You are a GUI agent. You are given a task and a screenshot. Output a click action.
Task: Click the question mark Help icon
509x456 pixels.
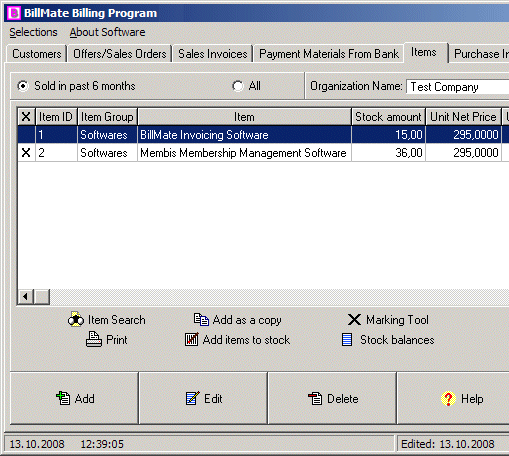coord(448,398)
